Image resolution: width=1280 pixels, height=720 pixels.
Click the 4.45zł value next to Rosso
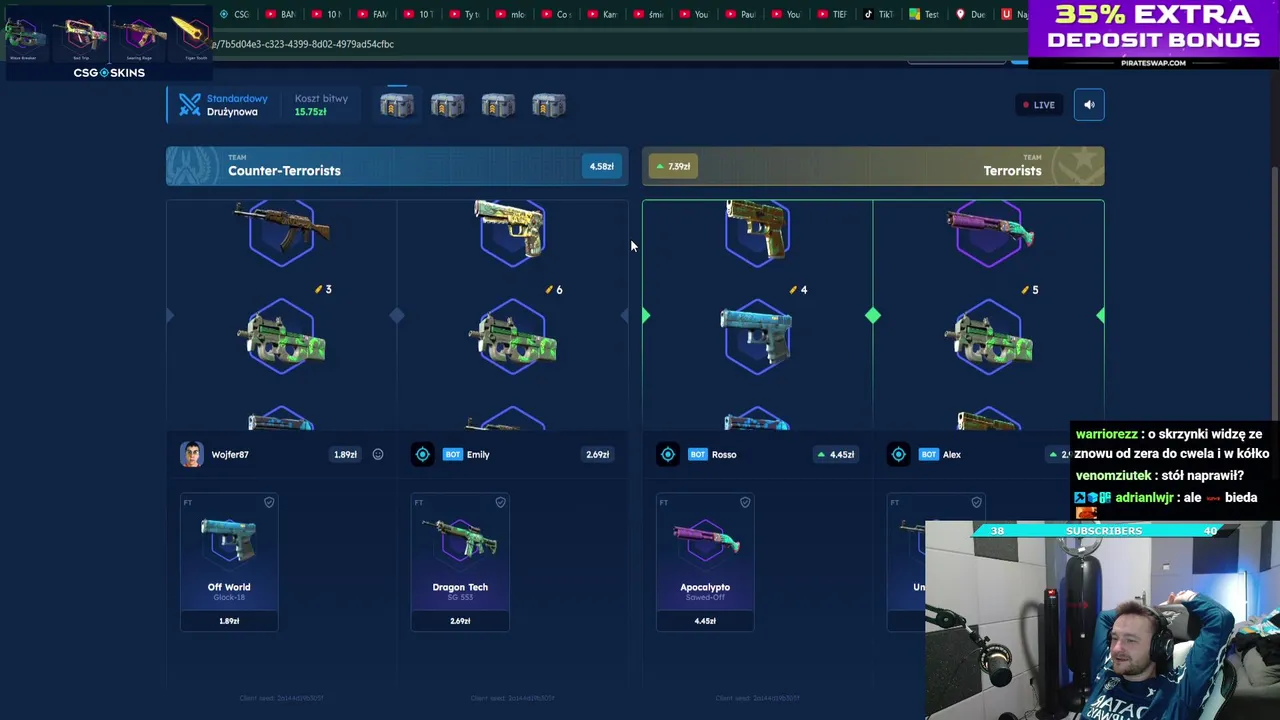coord(836,454)
